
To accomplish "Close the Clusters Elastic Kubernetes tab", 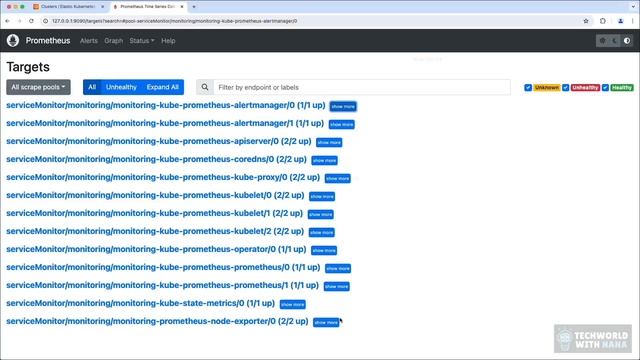I will tap(102, 7).
